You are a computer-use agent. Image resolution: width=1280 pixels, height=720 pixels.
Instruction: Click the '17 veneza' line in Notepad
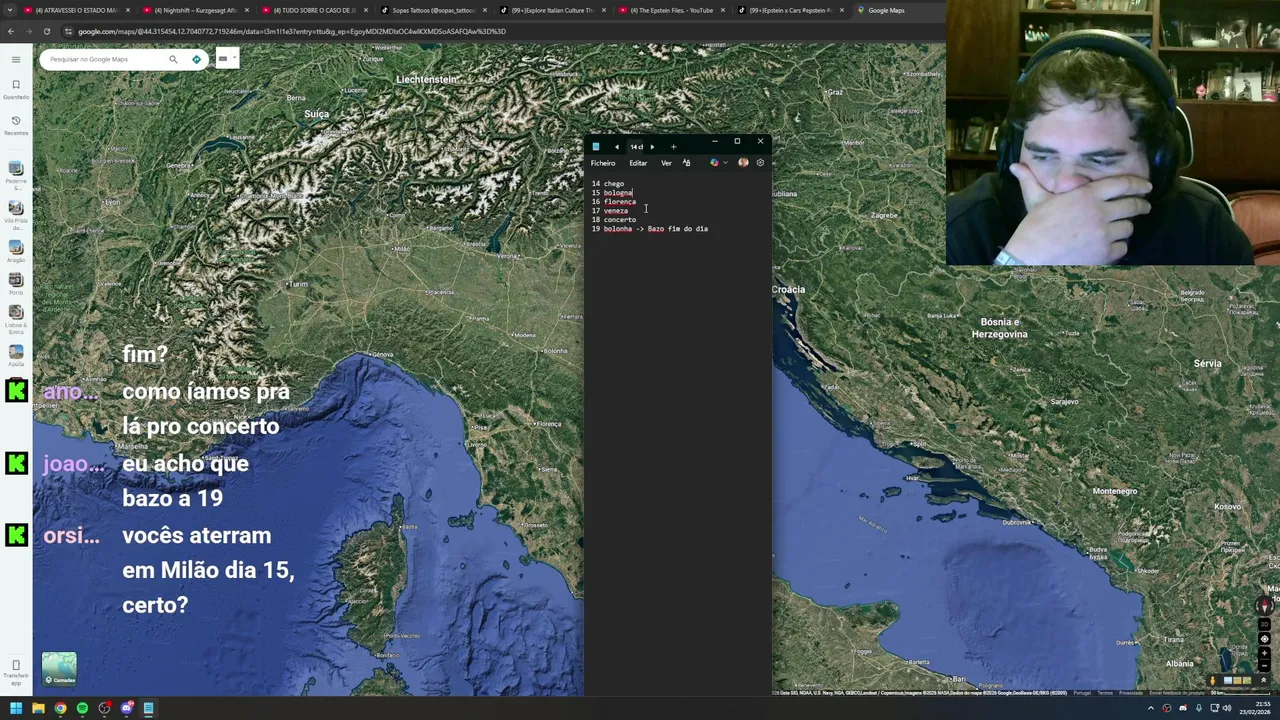[610, 211]
